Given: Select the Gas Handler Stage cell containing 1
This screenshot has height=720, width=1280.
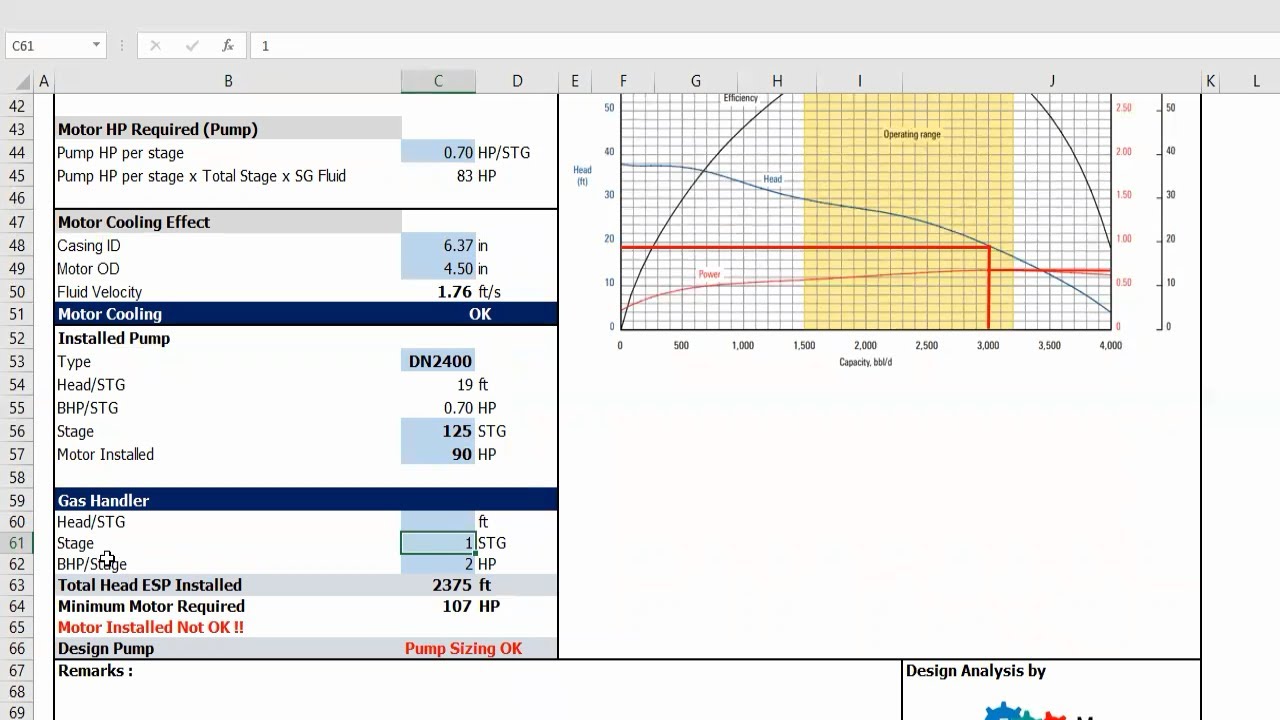Looking at the screenshot, I should (438, 543).
